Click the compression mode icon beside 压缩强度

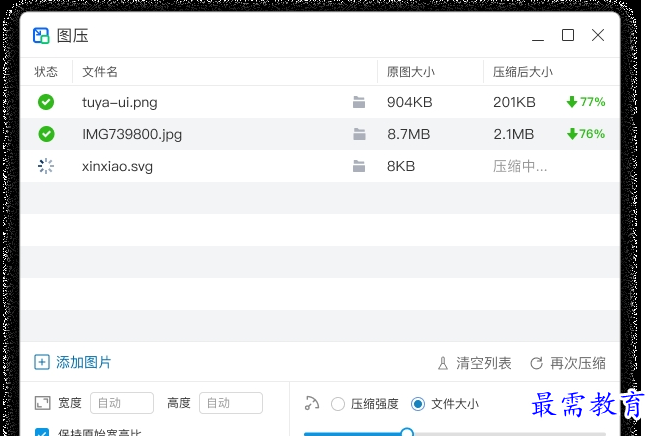pyautogui.click(x=312, y=403)
